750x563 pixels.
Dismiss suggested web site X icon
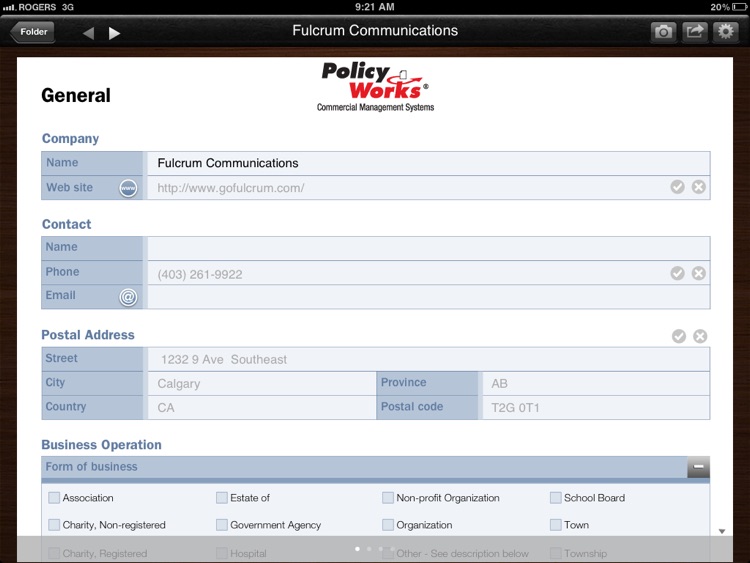(x=698, y=187)
